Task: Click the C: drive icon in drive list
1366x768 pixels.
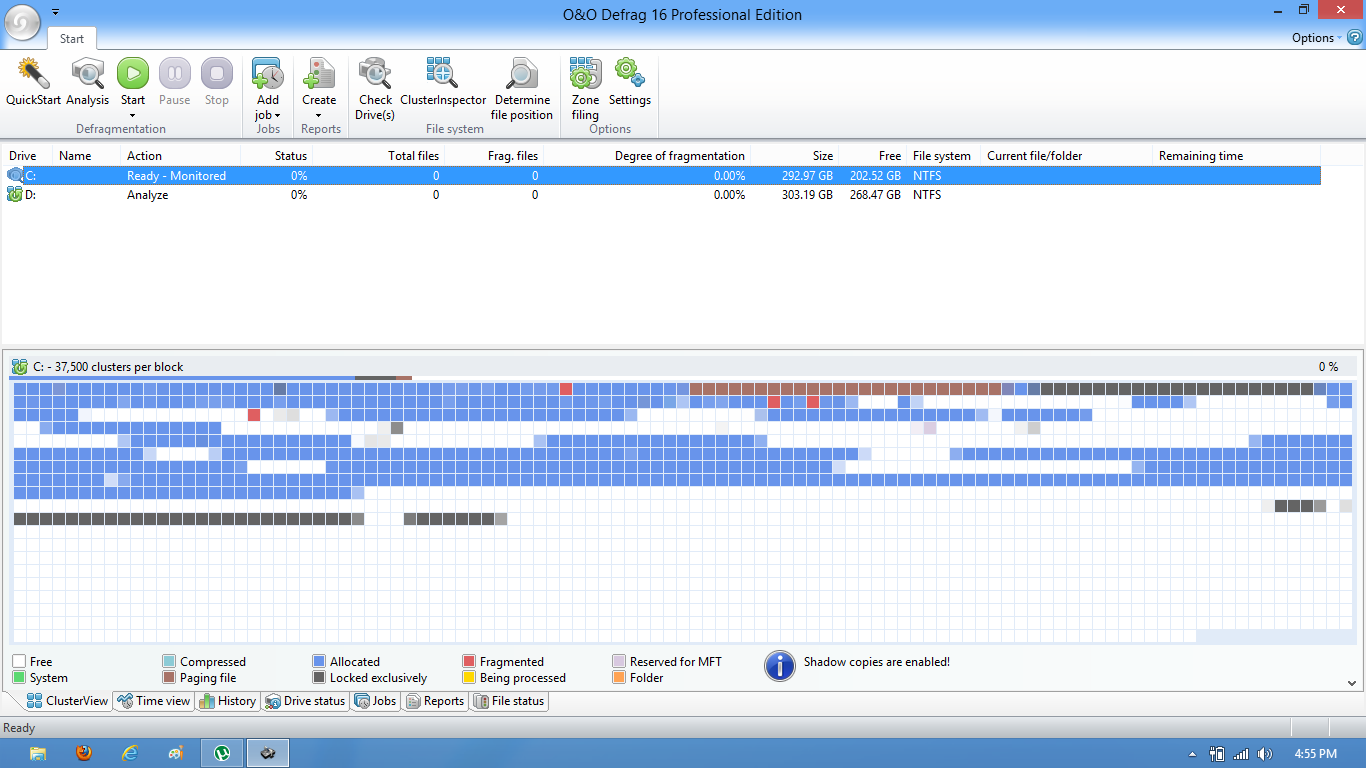Action: pos(15,175)
